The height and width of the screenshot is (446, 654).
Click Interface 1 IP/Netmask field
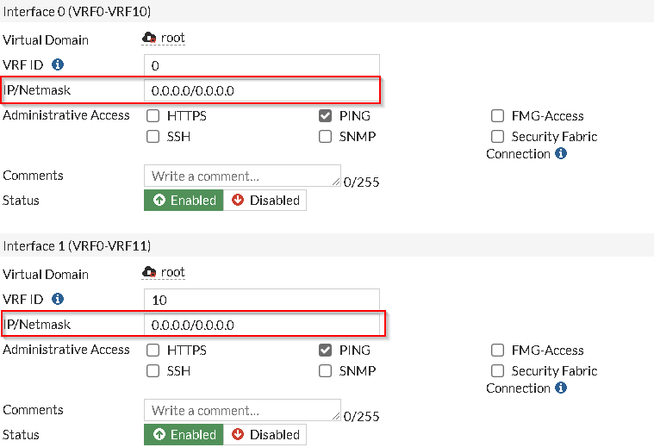pos(262,325)
